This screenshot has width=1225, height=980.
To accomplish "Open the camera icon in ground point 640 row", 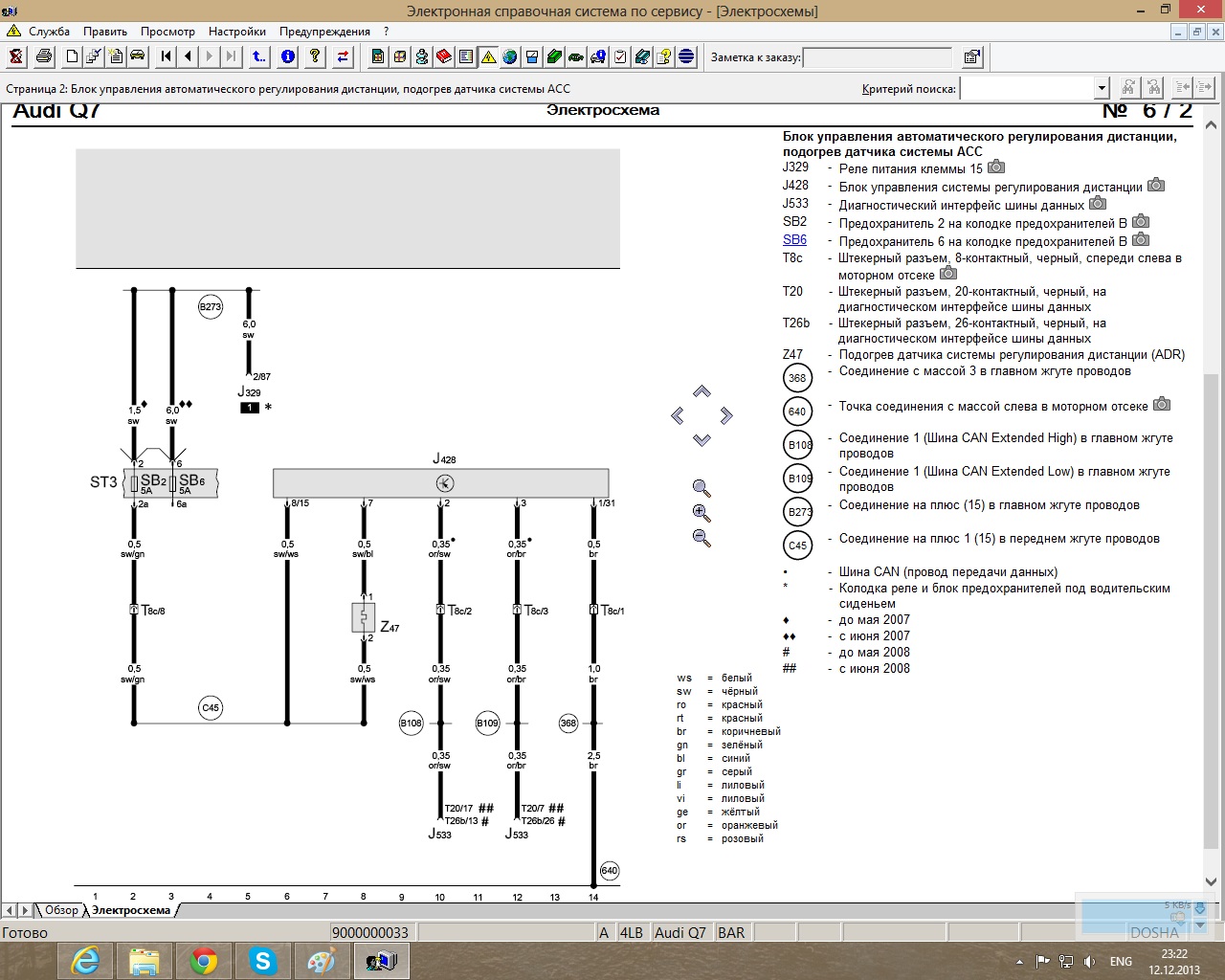I will click(x=1162, y=404).
